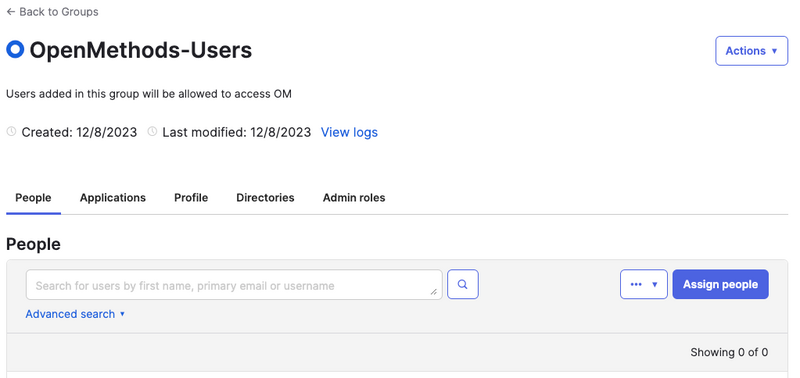Image resolution: width=800 pixels, height=378 pixels.
Task: Click the user search input field
Action: pos(234,285)
